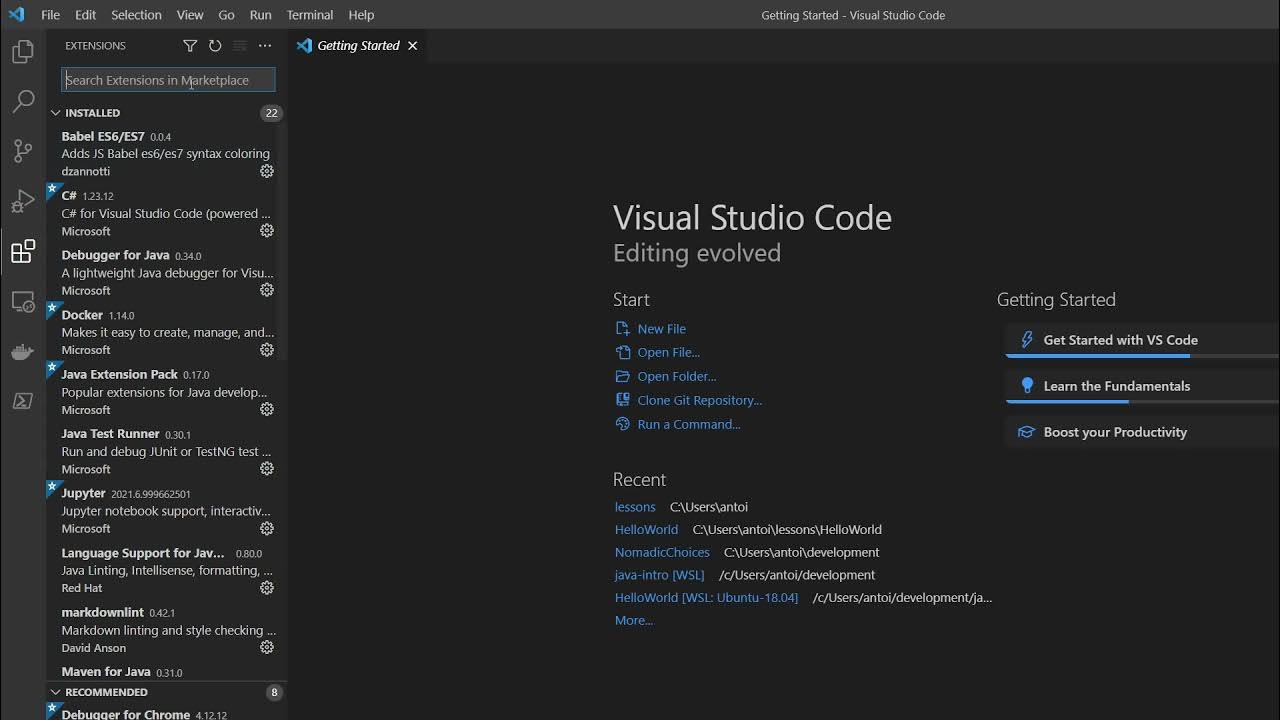The height and width of the screenshot is (720, 1280).
Task: Open the Search view in activity bar
Action: tap(23, 101)
